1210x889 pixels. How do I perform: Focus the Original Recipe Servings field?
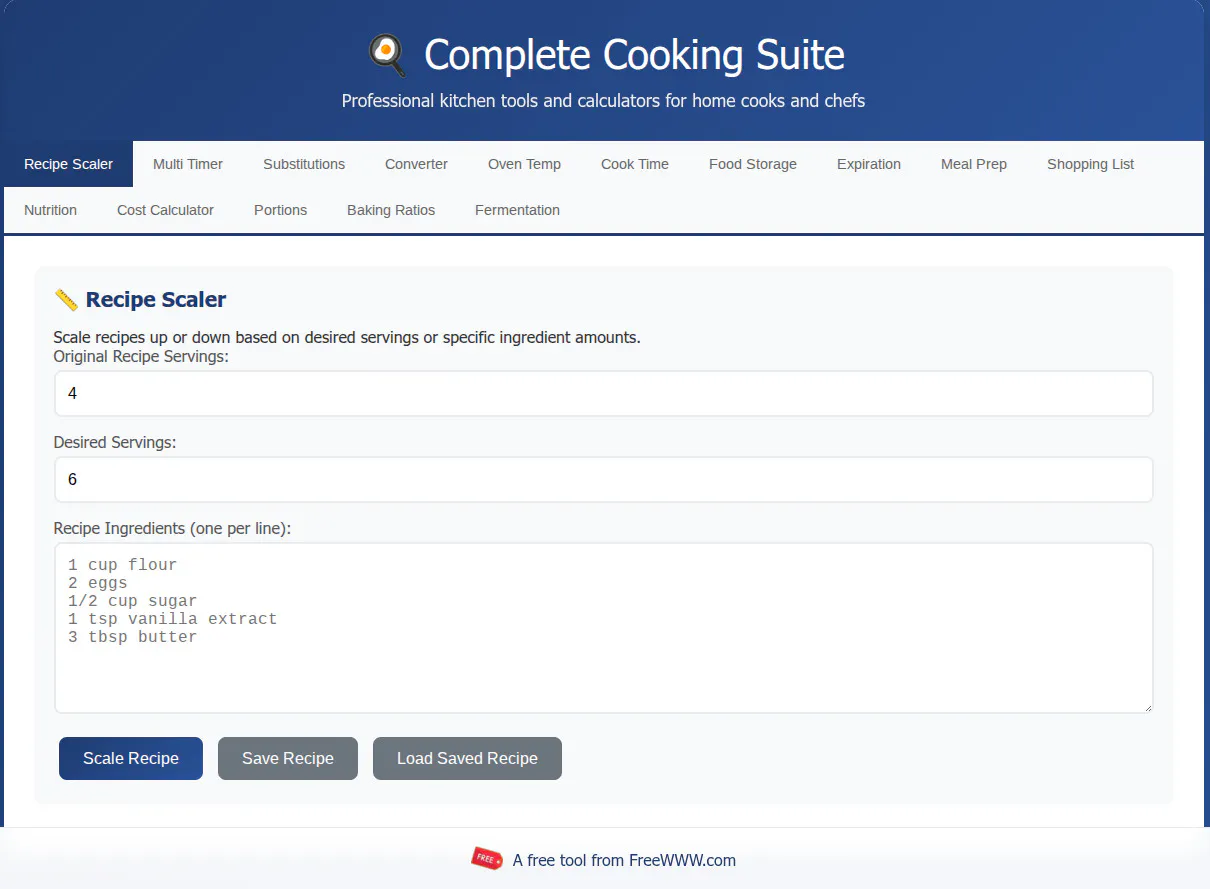[604, 393]
